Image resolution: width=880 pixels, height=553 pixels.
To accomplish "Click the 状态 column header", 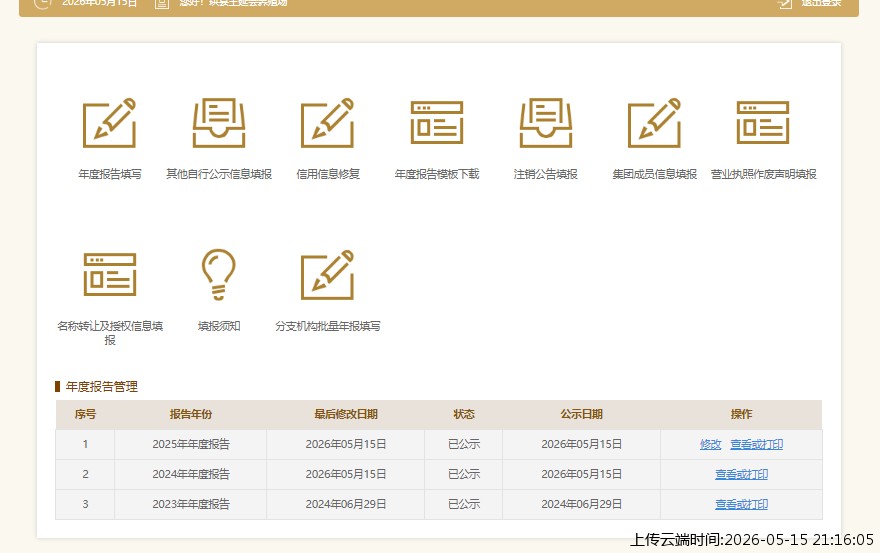I will coord(464,414).
